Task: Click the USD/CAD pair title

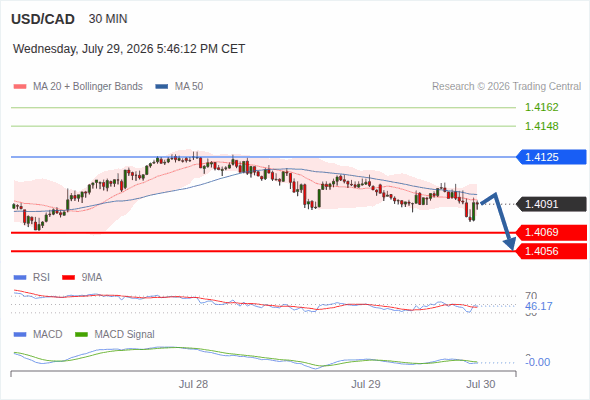Action: [43, 19]
